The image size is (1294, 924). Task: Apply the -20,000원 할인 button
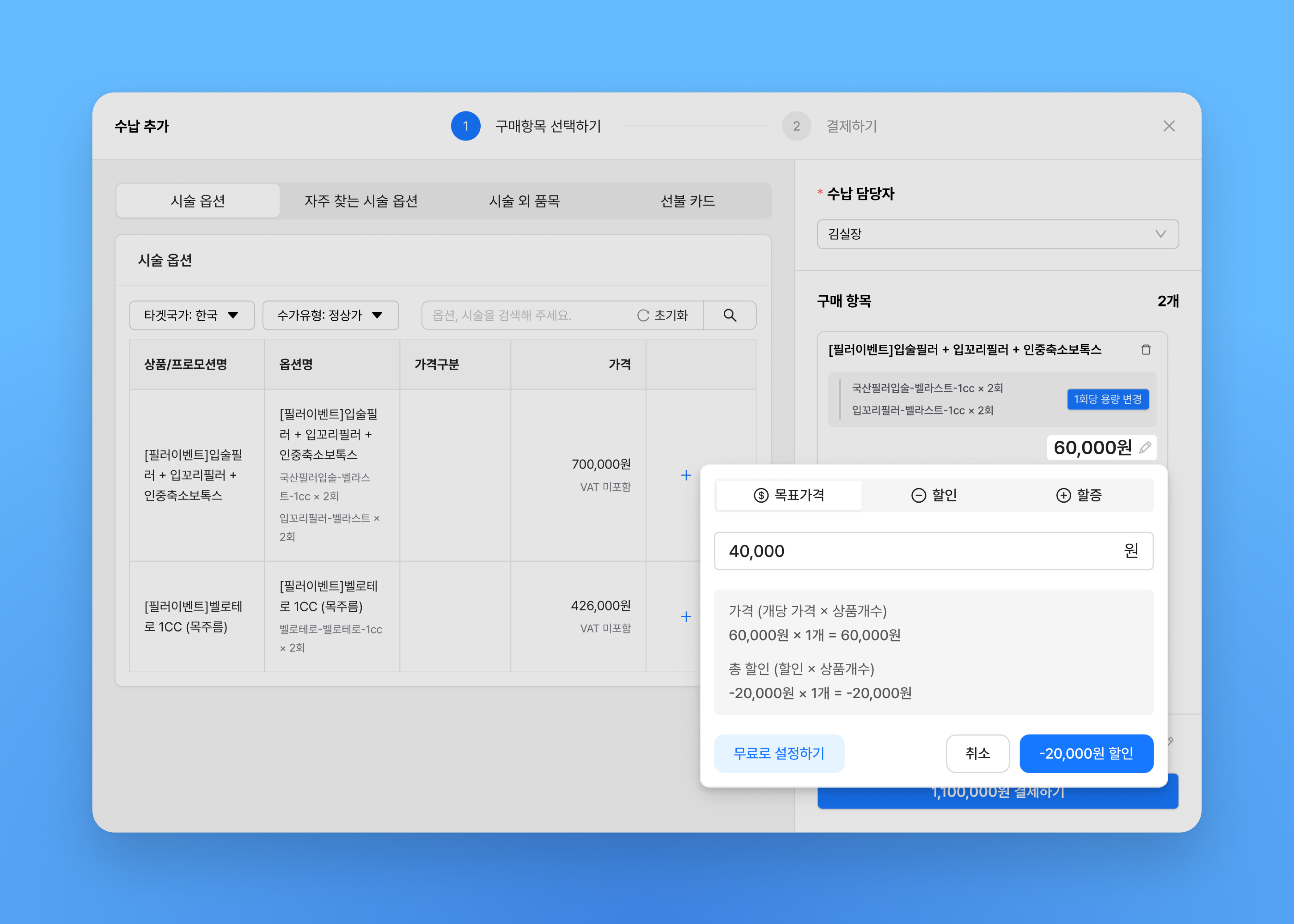1086,753
